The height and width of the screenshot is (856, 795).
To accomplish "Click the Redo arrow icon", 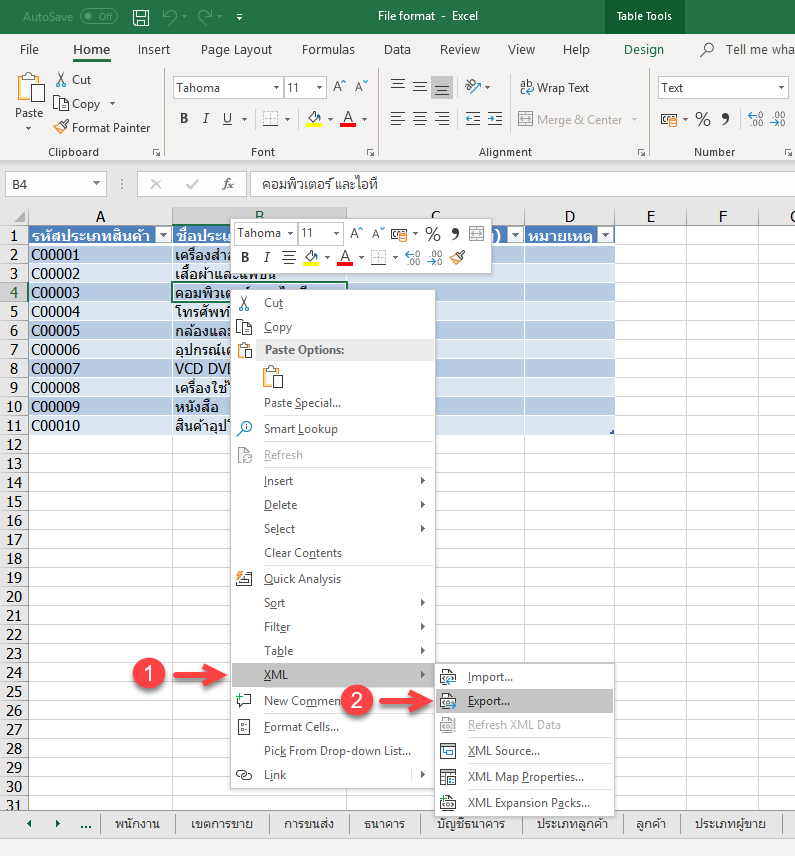I will pyautogui.click(x=205, y=17).
